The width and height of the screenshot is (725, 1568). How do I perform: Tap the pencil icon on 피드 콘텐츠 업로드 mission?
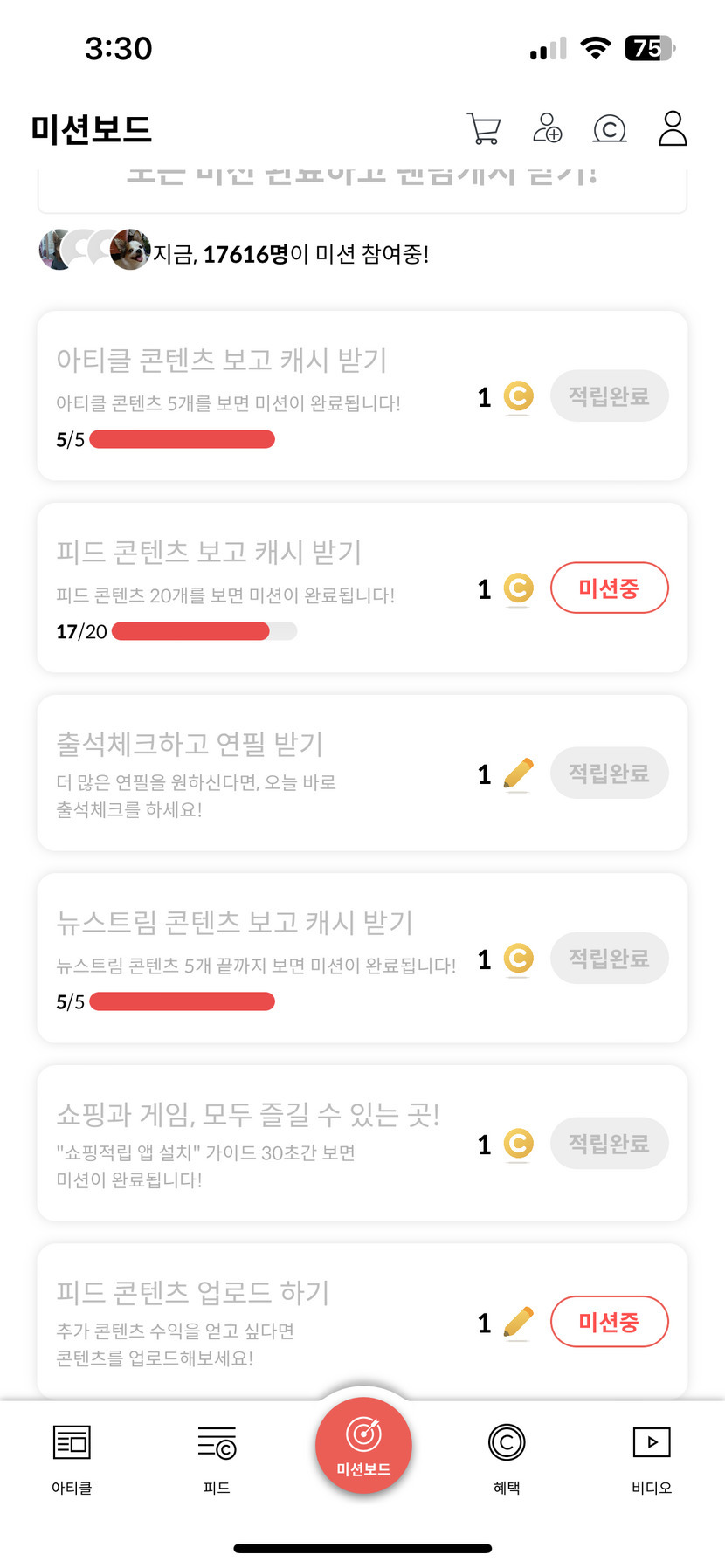click(x=519, y=1323)
